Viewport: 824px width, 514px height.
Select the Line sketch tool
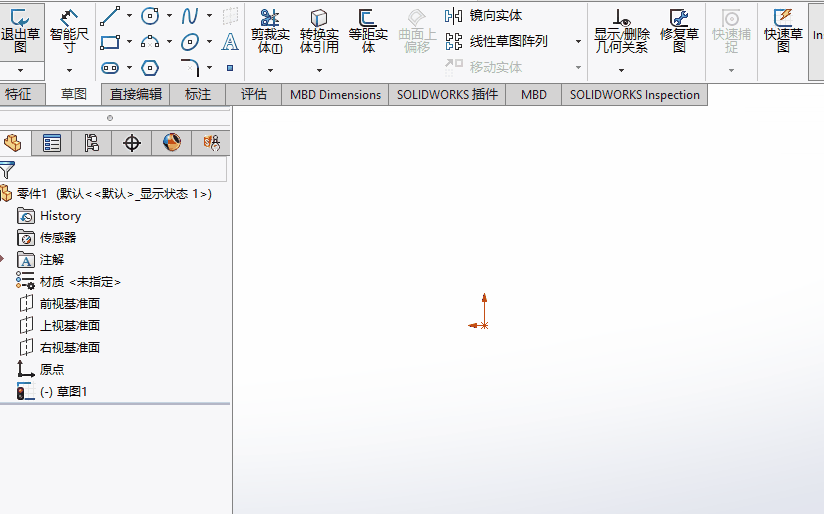pos(110,16)
